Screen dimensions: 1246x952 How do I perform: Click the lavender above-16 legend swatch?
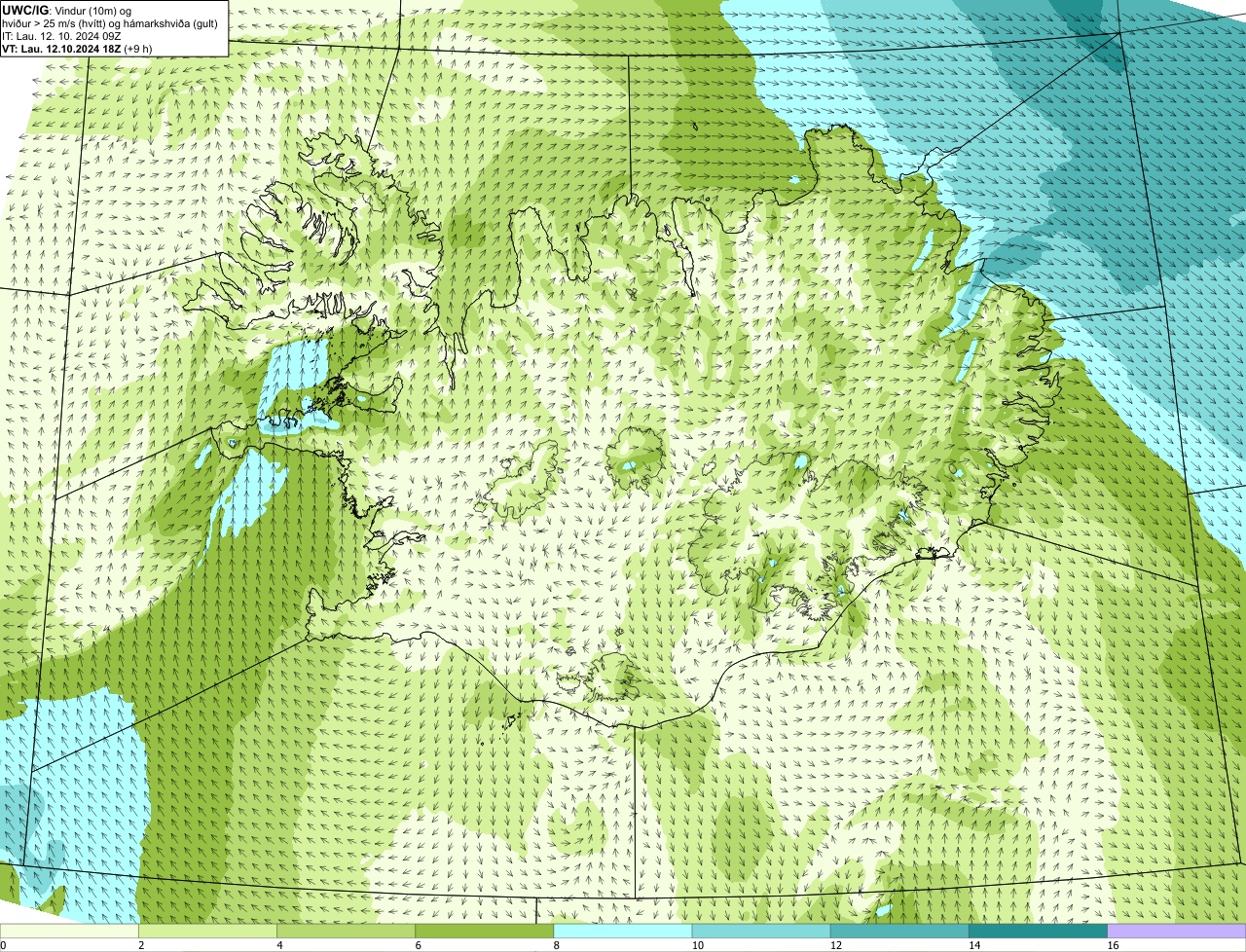pos(1176,931)
